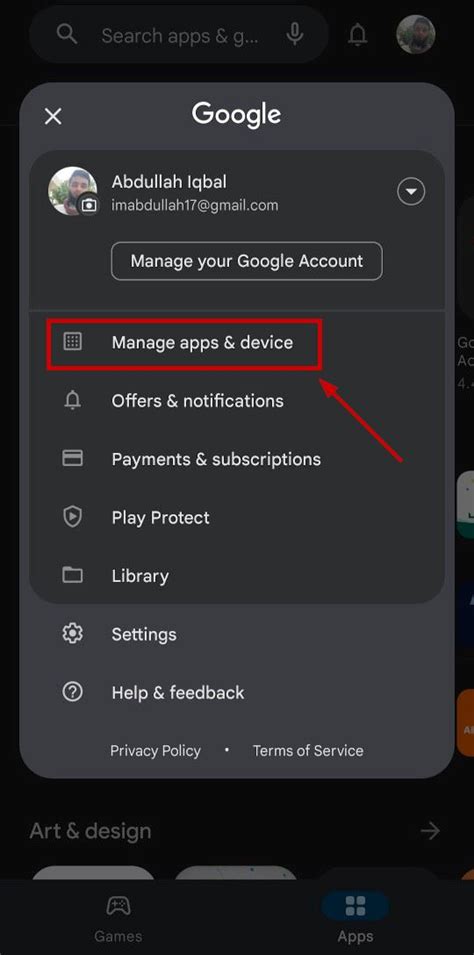Click the microphone voice search icon
This screenshot has height=955, width=474.
coord(295,35)
